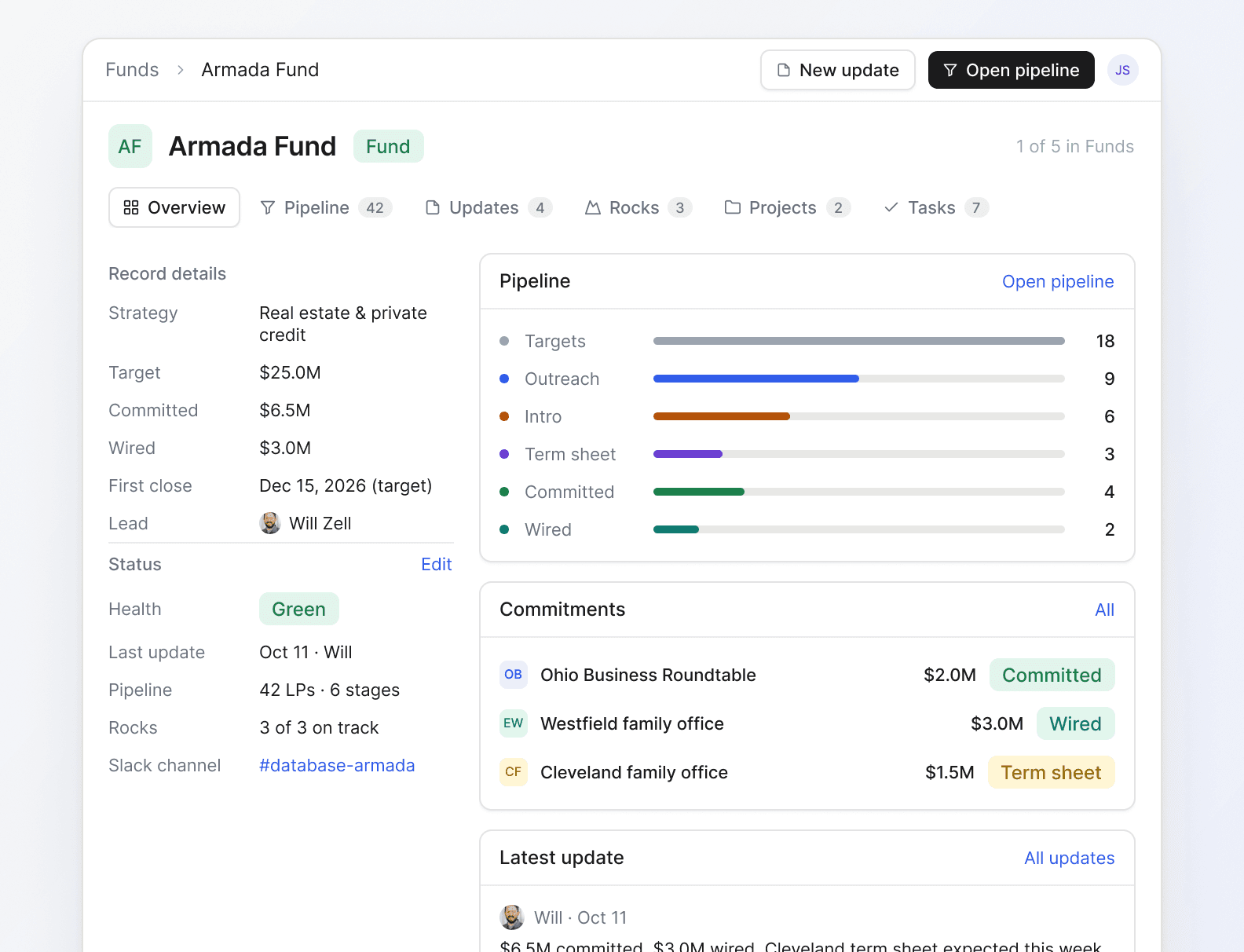The width and height of the screenshot is (1244, 952).
Task: Click the Term sheet progress bar
Action: tap(859, 454)
